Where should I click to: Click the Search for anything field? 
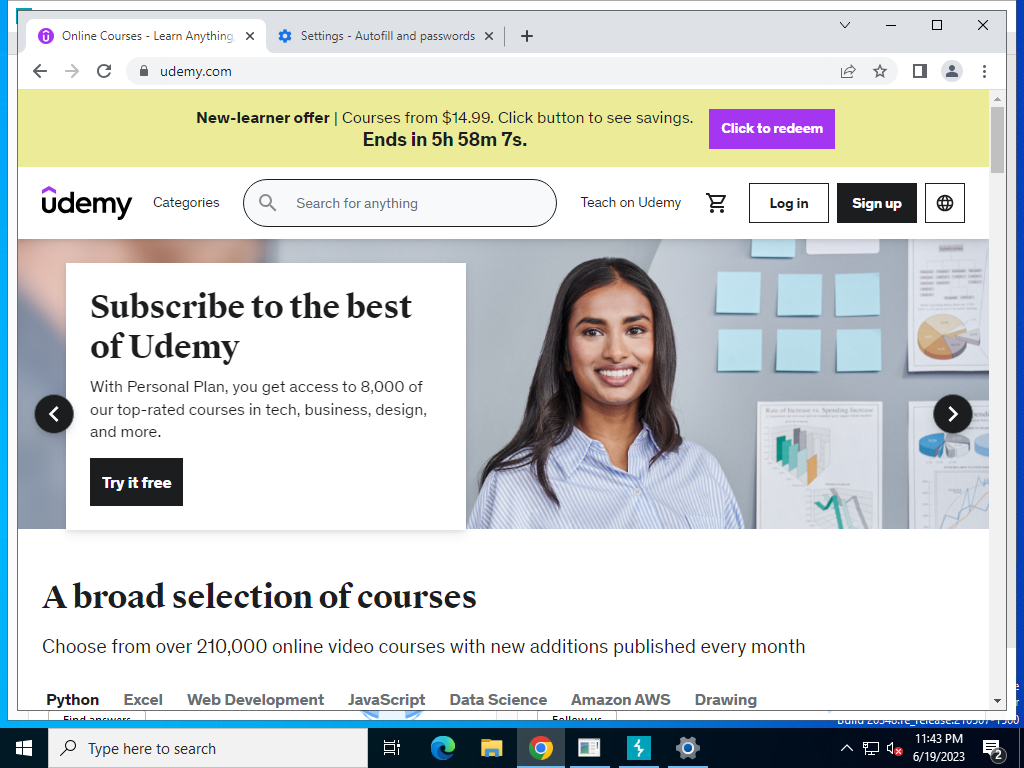coord(400,203)
